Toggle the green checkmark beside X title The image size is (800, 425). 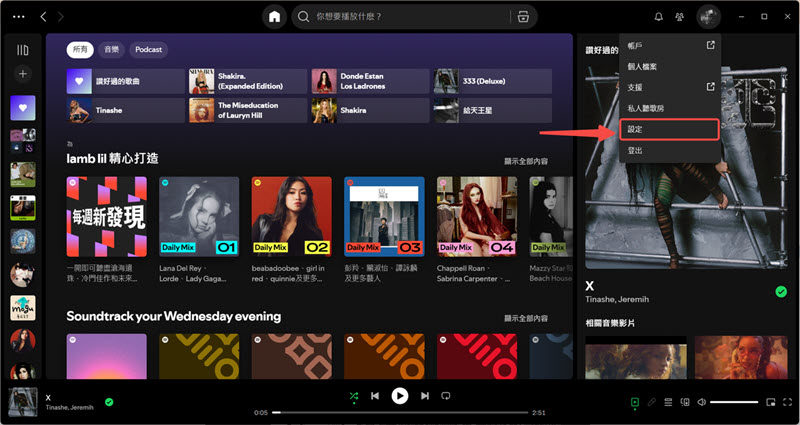[x=781, y=291]
